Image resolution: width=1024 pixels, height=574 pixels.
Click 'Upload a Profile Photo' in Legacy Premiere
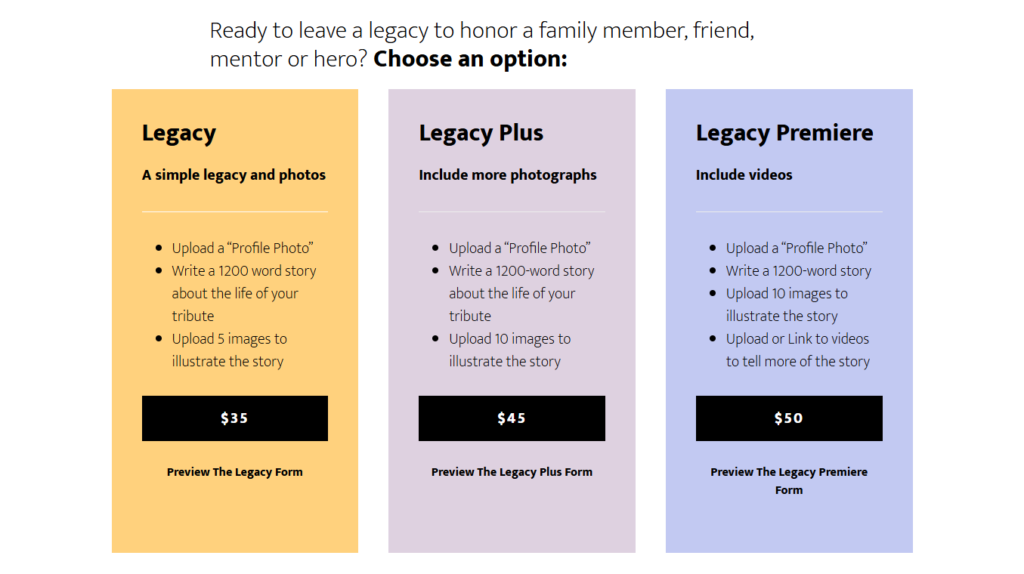796,248
